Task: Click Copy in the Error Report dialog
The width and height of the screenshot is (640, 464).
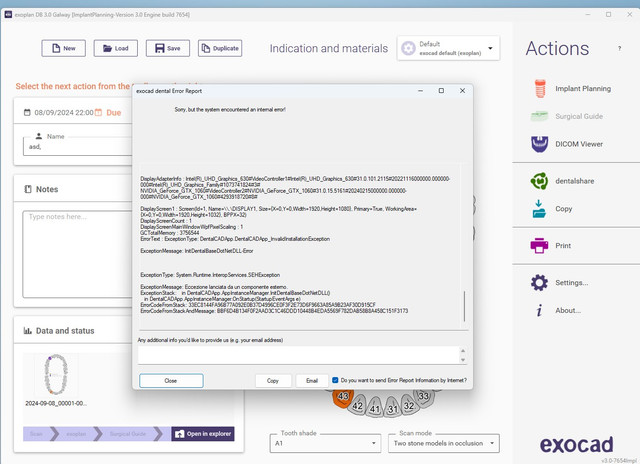Action: coord(273,380)
